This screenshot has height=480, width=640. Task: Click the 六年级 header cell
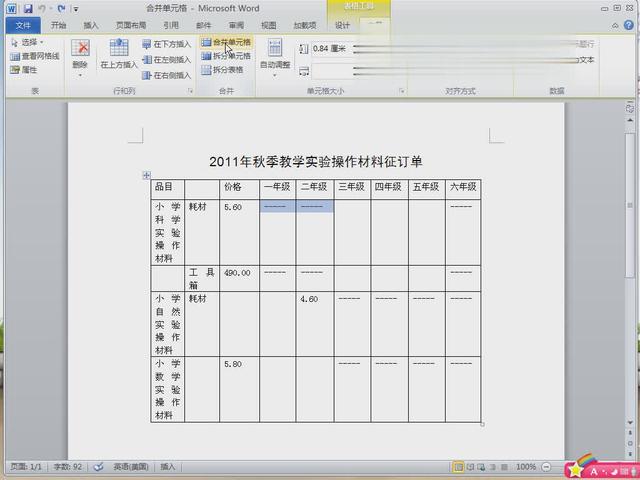463,189
